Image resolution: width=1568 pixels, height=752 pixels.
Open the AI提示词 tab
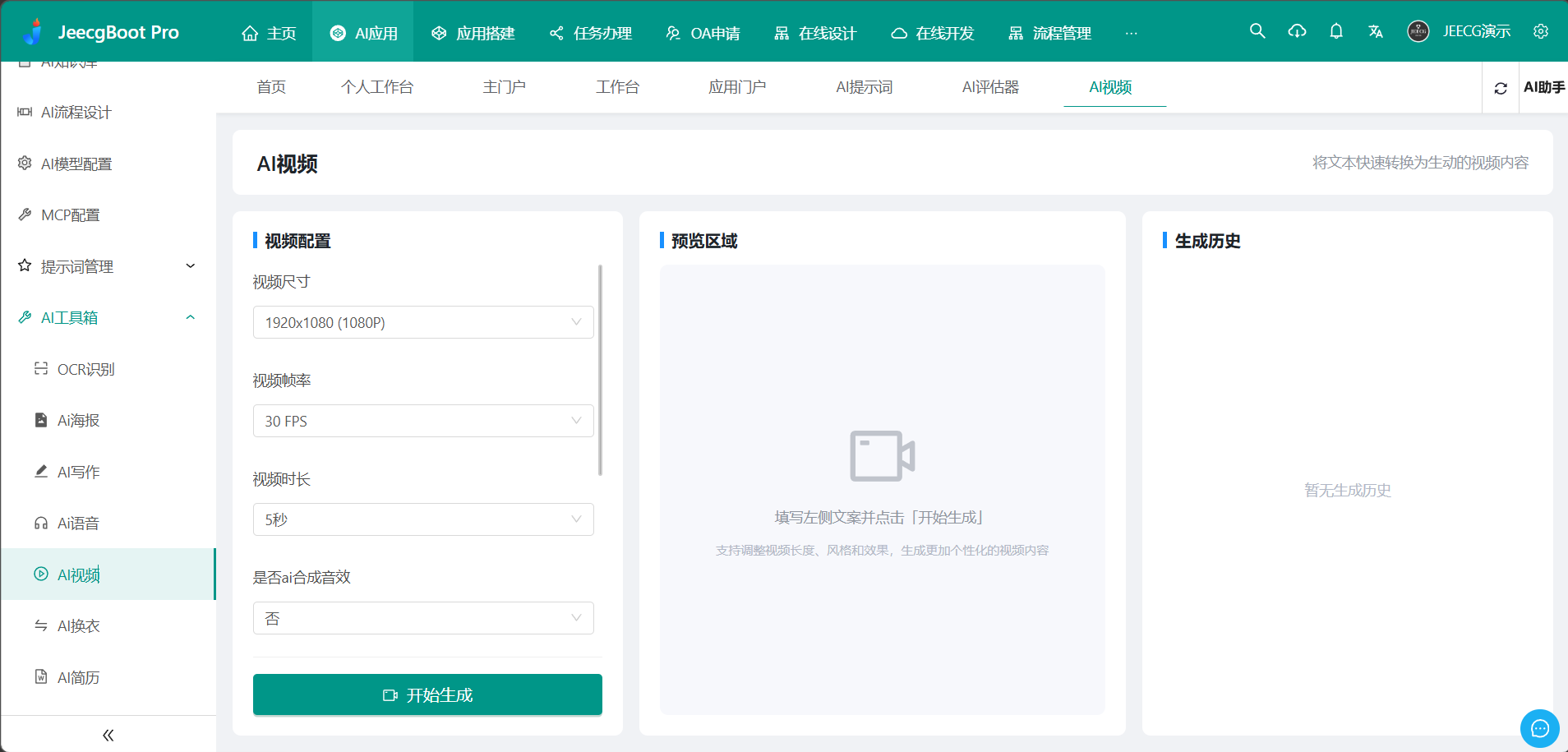tap(864, 86)
